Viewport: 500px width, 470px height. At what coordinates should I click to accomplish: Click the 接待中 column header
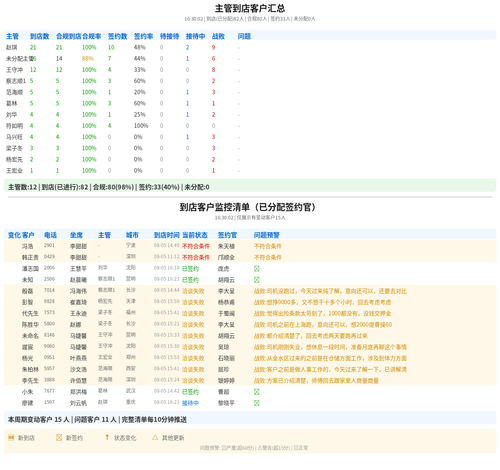[x=195, y=36]
